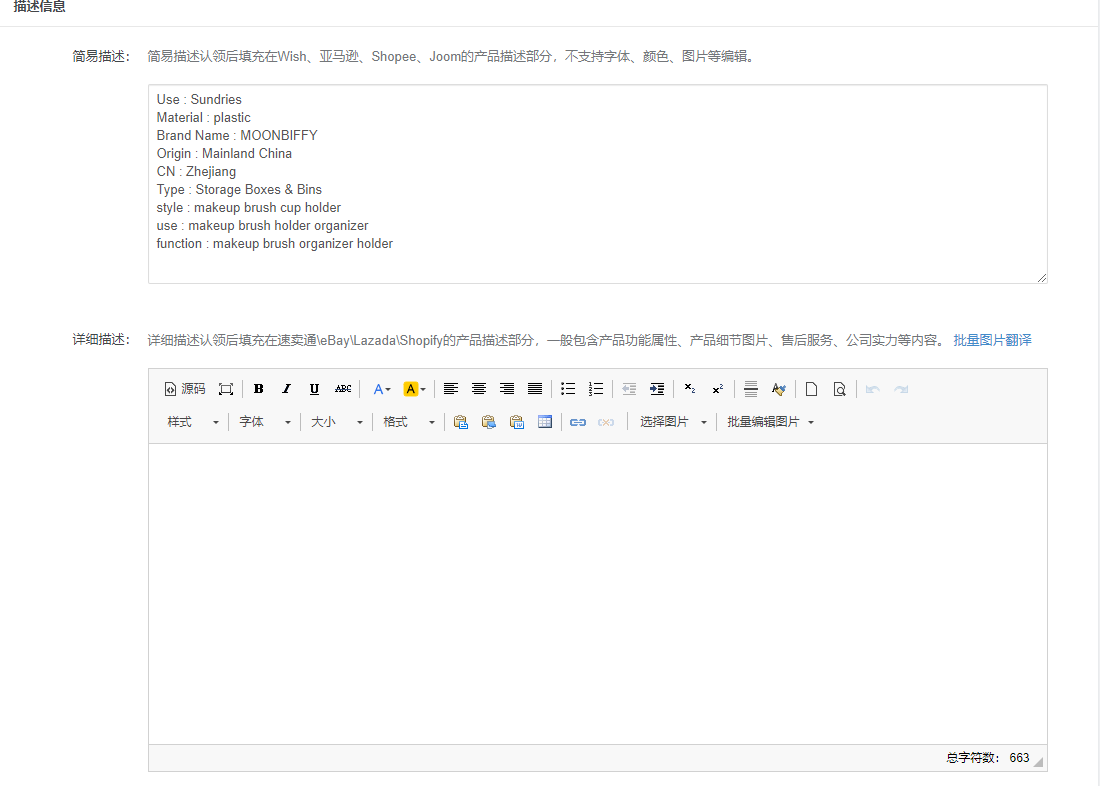Insert a table
The width and height of the screenshot is (1100, 786).
click(x=545, y=422)
